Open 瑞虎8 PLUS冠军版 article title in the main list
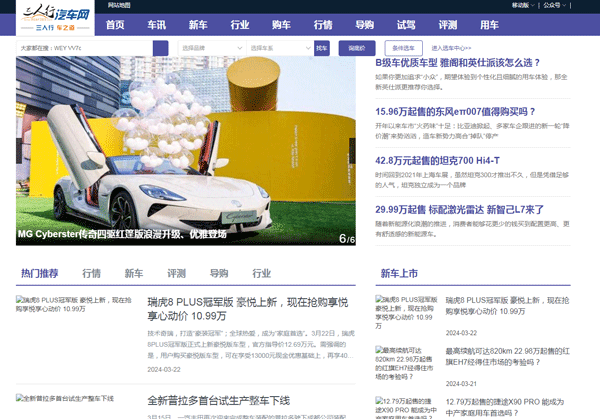600x419 pixels. (x=248, y=309)
